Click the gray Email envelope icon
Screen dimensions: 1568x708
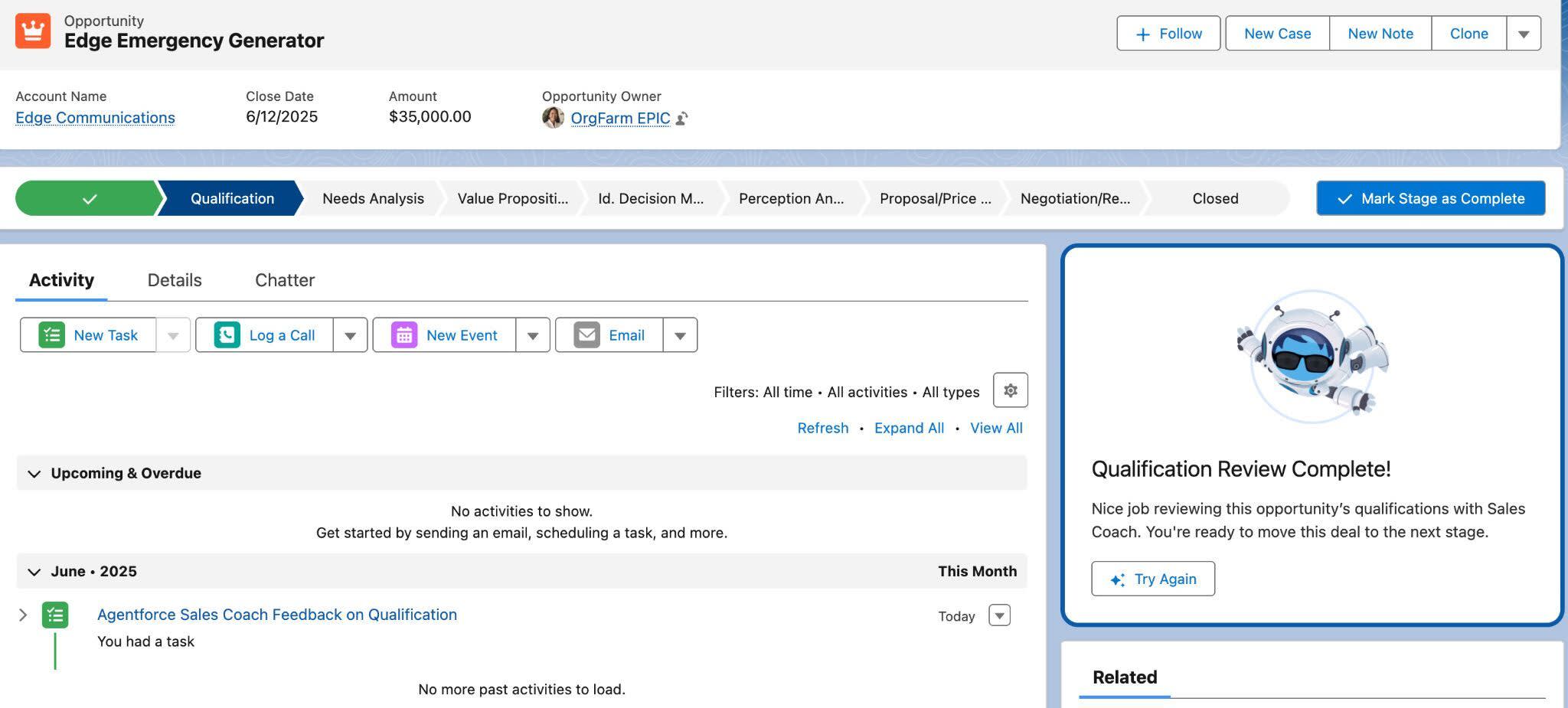click(586, 335)
